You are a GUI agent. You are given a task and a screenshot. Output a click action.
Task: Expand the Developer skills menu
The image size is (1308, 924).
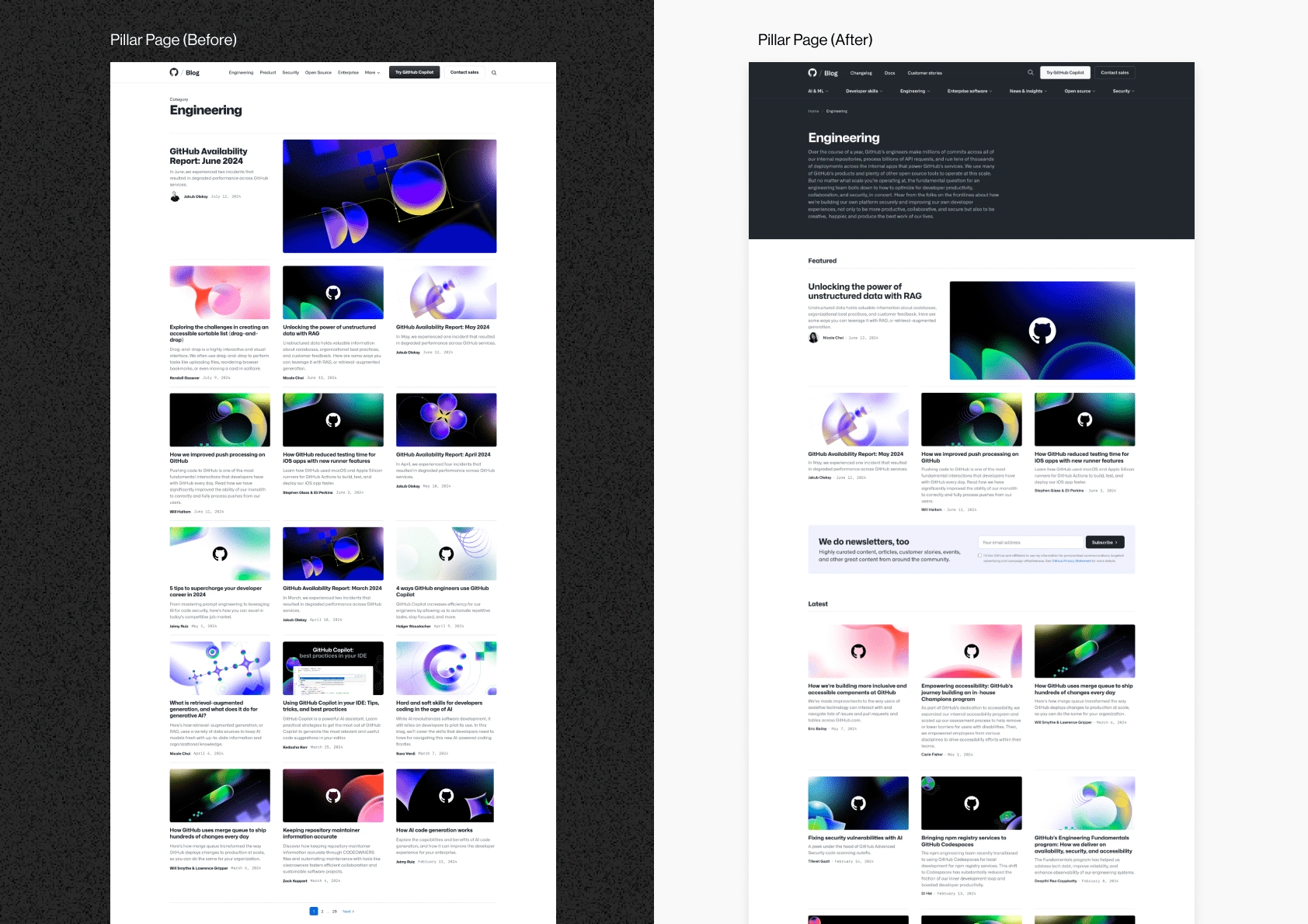[864, 91]
